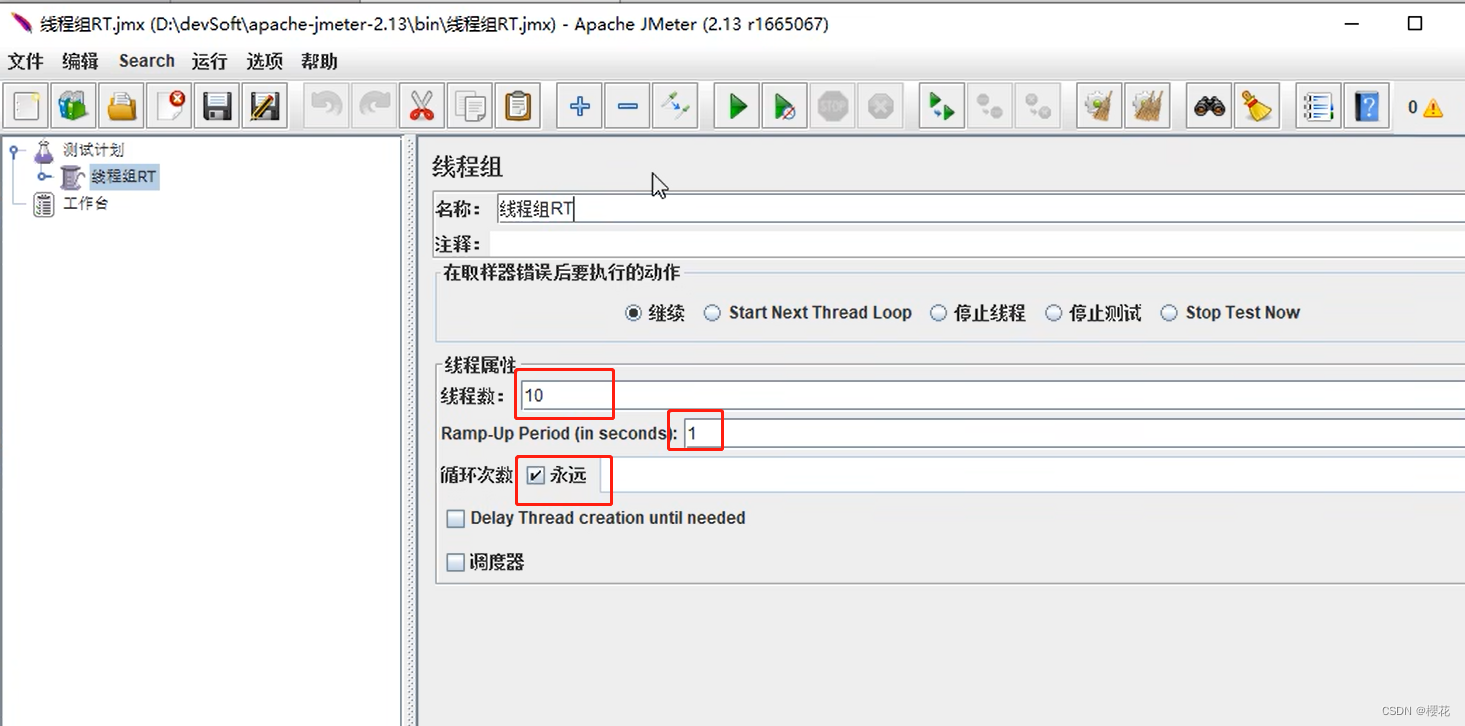The width and height of the screenshot is (1465, 726).
Task: Select the 继续 radio button
Action: [x=633, y=313]
